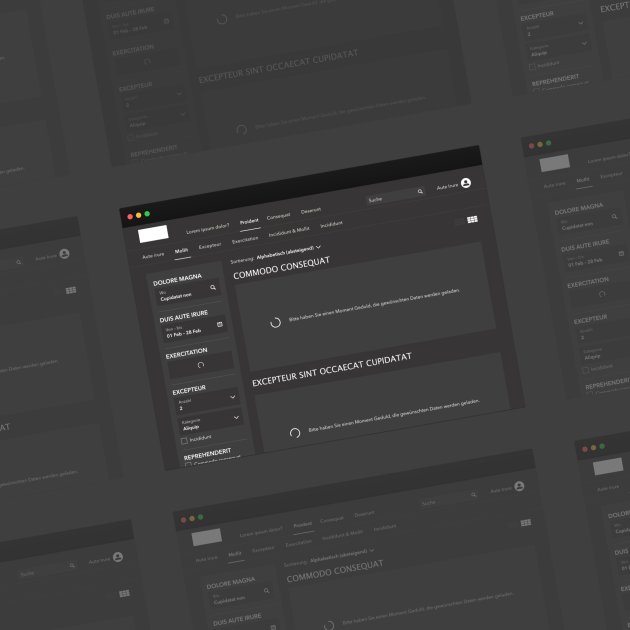Image resolution: width=630 pixels, height=630 pixels.
Task: Click the magnifier in the front window's Suche bar
Action: pyautogui.click(x=420, y=191)
